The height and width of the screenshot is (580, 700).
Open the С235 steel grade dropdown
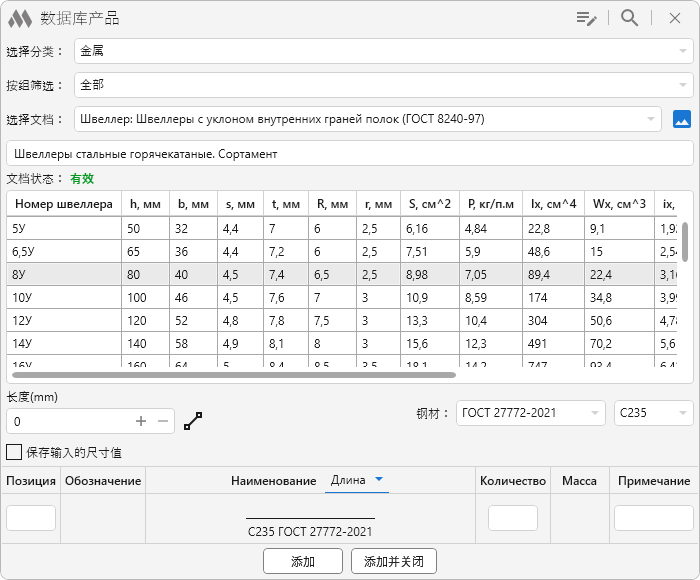point(683,412)
